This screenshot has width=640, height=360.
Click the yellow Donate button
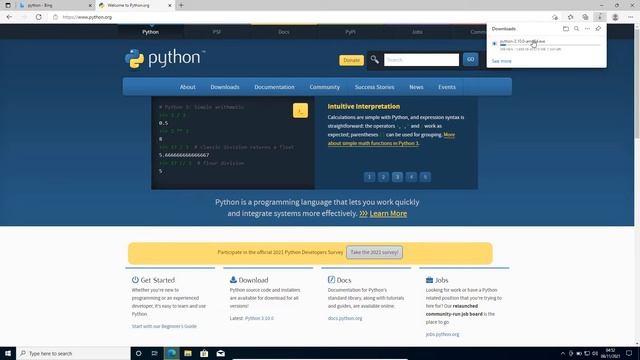[x=351, y=60]
